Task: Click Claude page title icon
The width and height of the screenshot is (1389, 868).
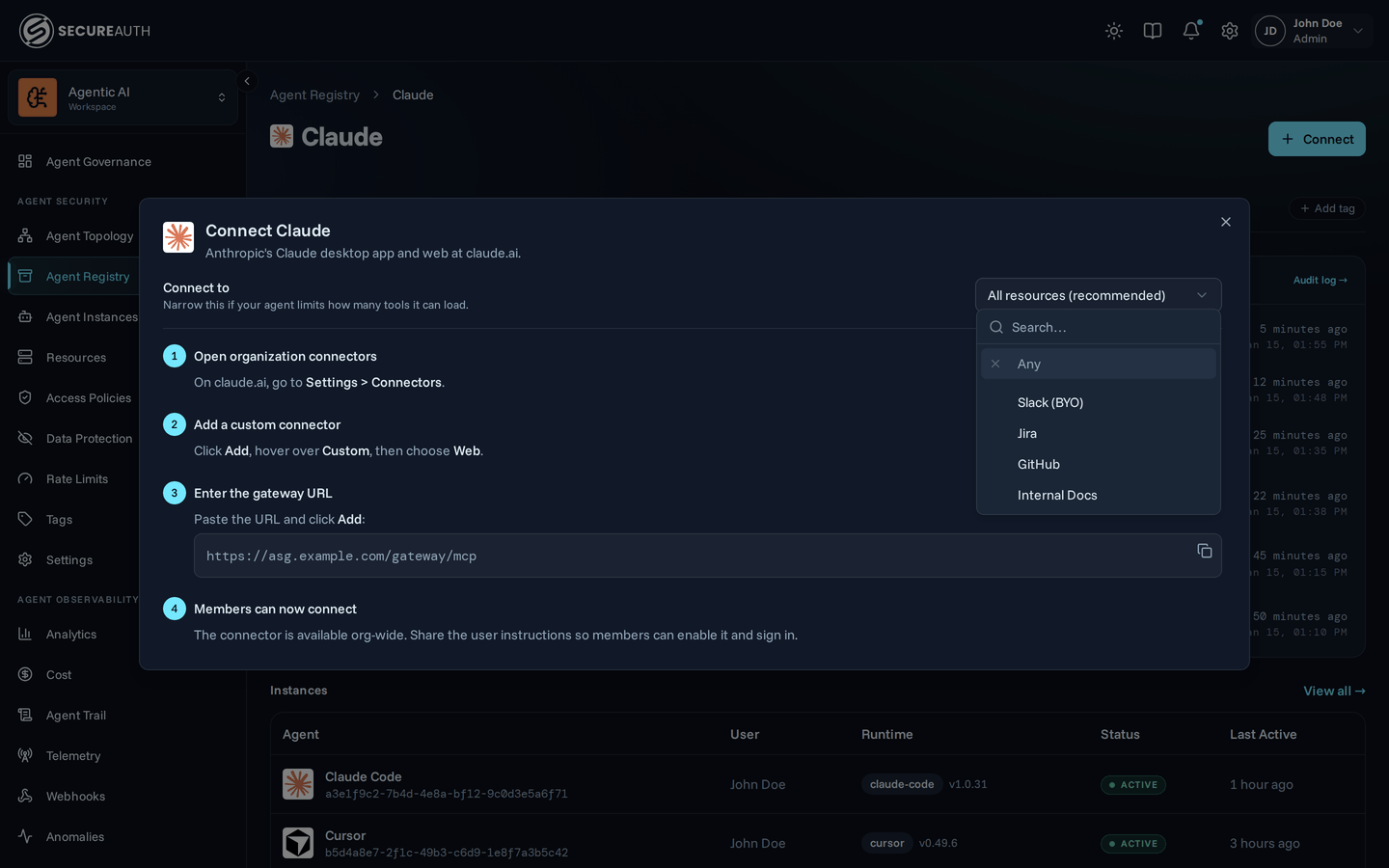Action: tap(282, 136)
